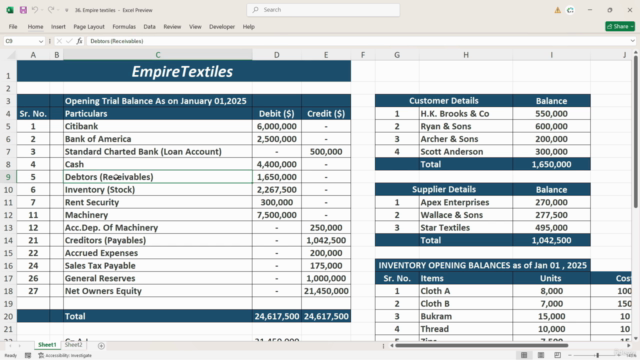
Task: Select the Standard Charted Bank (Loan Account) cell
Action: 158,152
